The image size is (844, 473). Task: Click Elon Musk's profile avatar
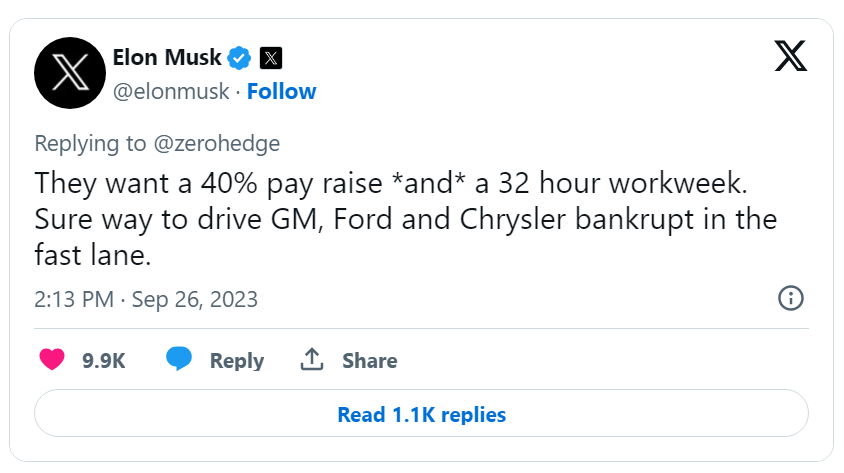(x=70, y=73)
